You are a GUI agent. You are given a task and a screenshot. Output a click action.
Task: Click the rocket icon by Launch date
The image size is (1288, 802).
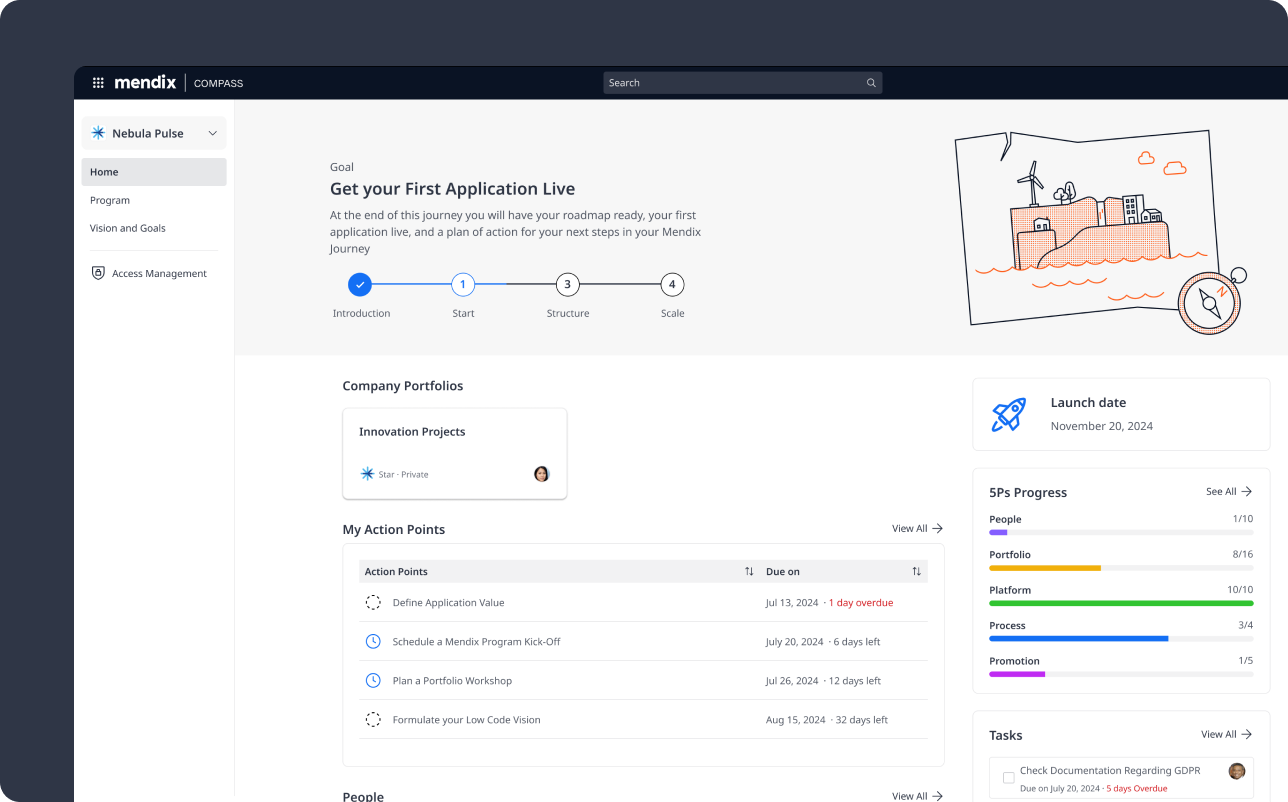tap(1008, 414)
